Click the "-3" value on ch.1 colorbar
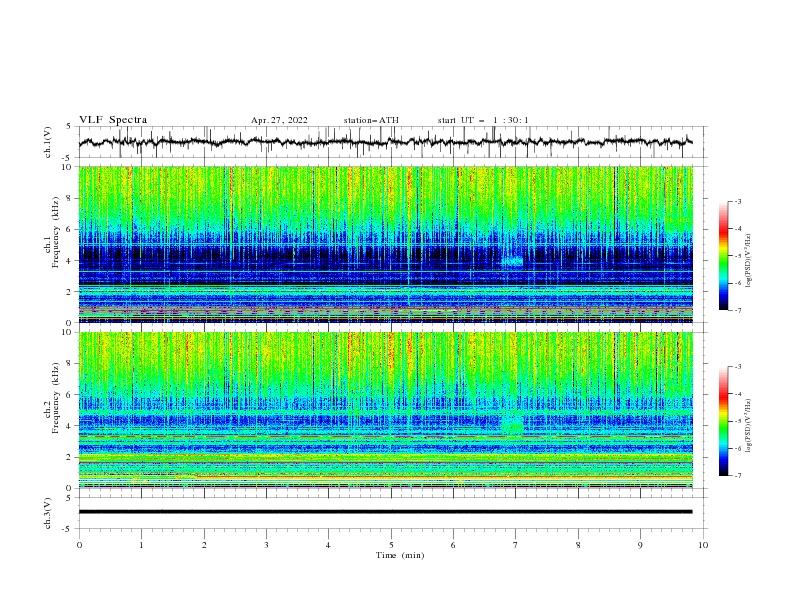Image resolution: width=792 pixels, height=612 pixels. (x=737, y=201)
